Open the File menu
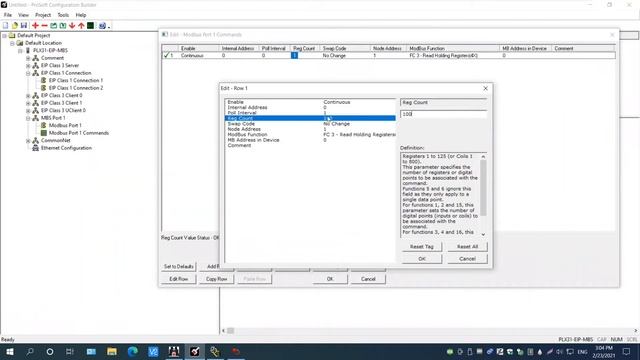640x360 pixels. pyautogui.click(x=8, y=15)
